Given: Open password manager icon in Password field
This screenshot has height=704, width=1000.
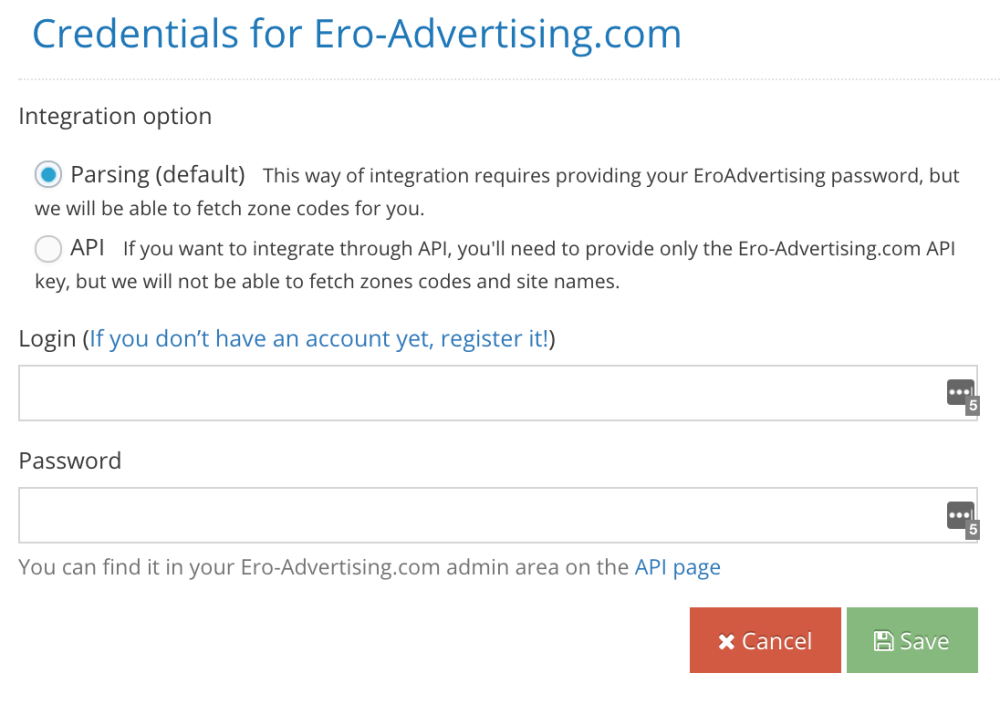Looking at the screenshot, I should click(961, 516).
